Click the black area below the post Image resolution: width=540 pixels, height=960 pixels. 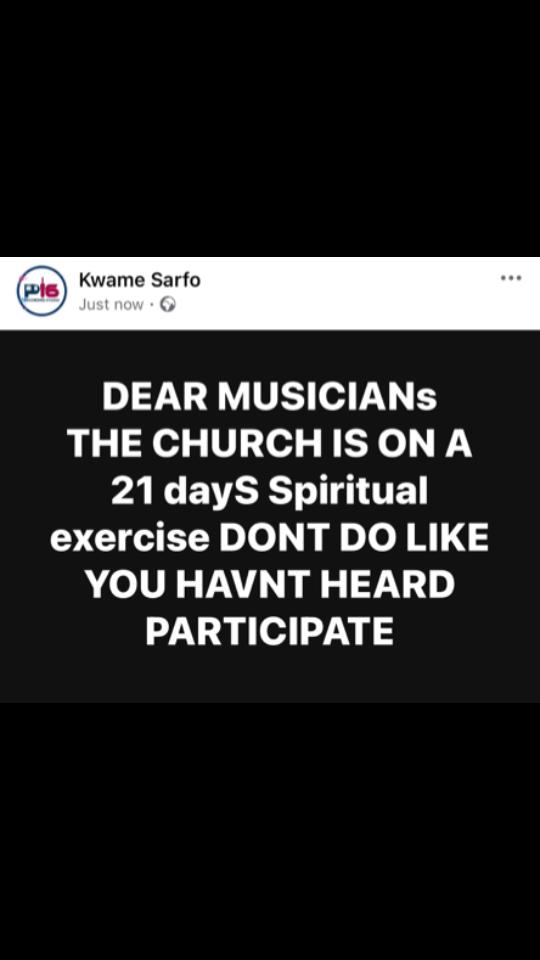pyautogui.click(x=270, y=831)
